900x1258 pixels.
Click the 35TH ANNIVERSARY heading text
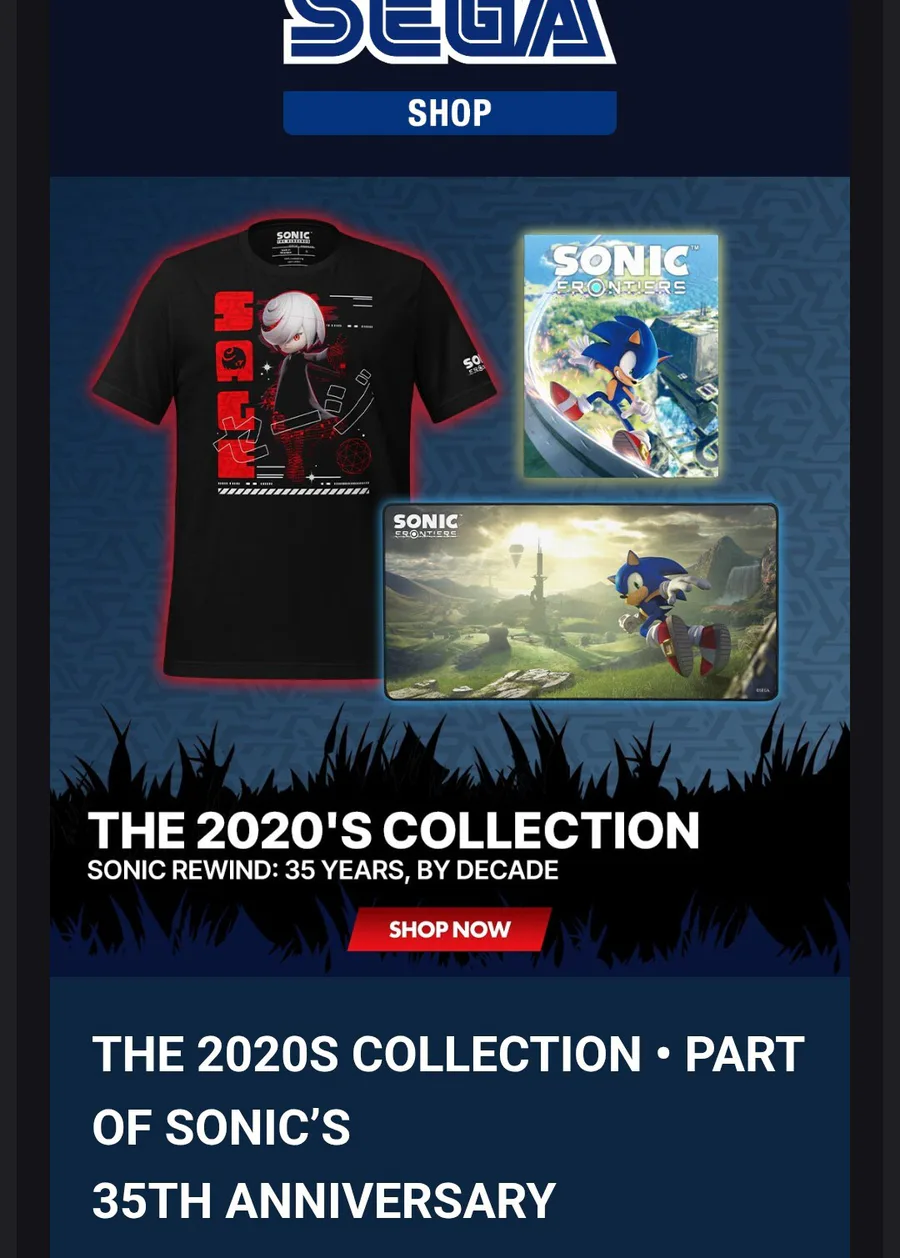point(324,1201)
